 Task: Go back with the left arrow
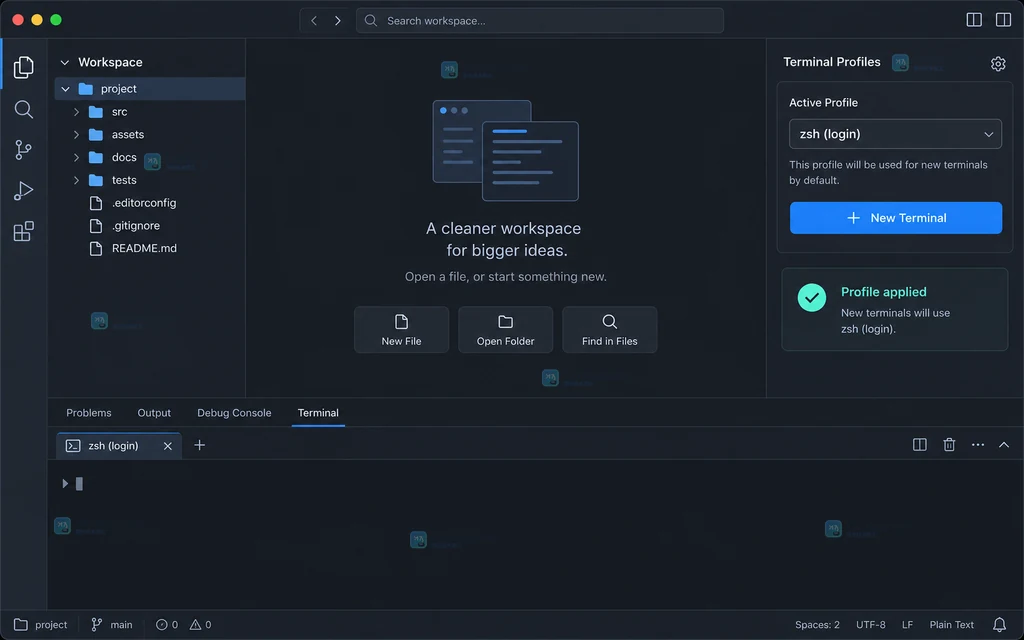314,20
